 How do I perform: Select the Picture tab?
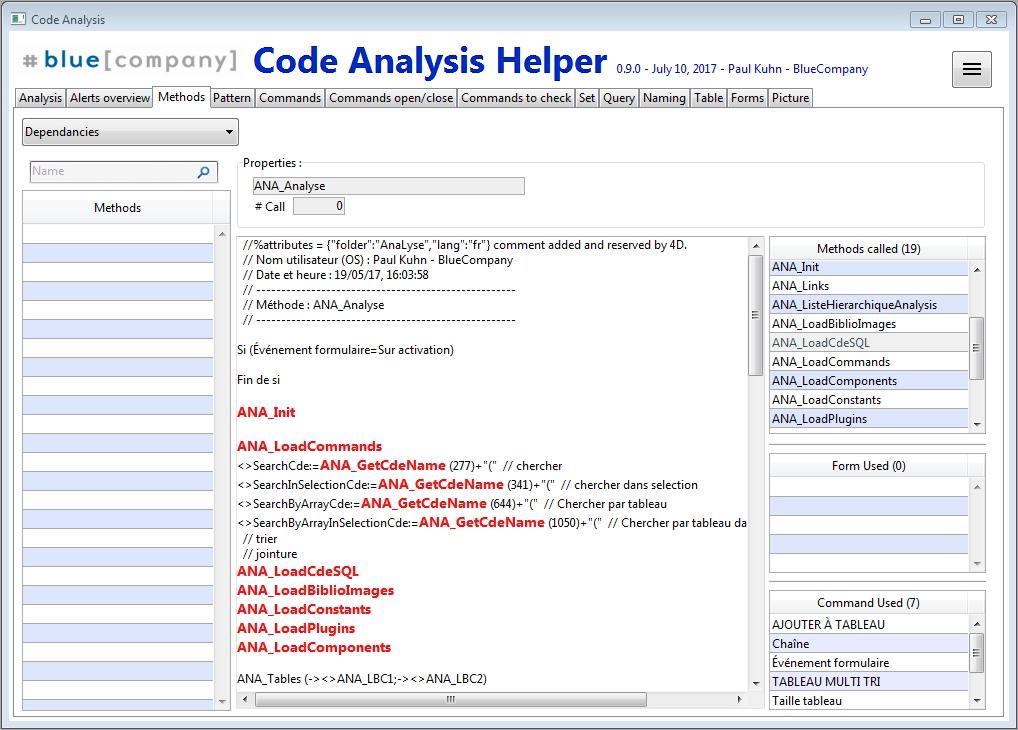pos(790,98)
